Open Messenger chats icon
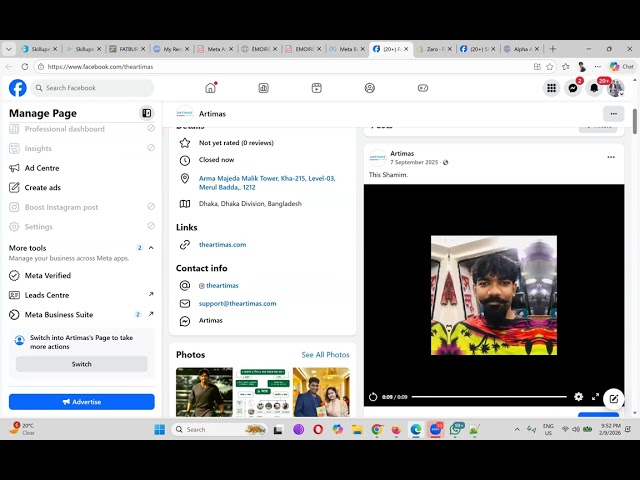This screenshot has width=640, height=480. click(x=573, y=88)
